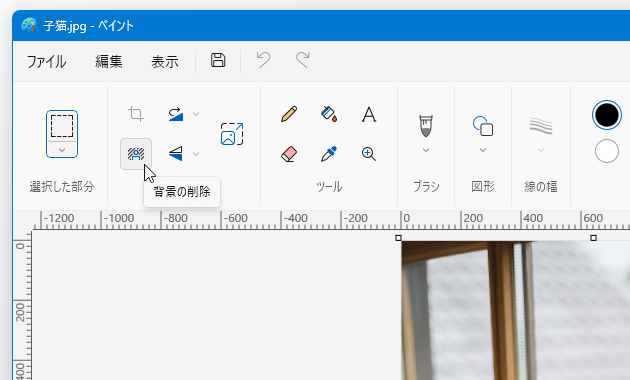630x380 pixels.
Task: Expand the flip options chevron
Action: pyautogui.click(x=196, y=154)
